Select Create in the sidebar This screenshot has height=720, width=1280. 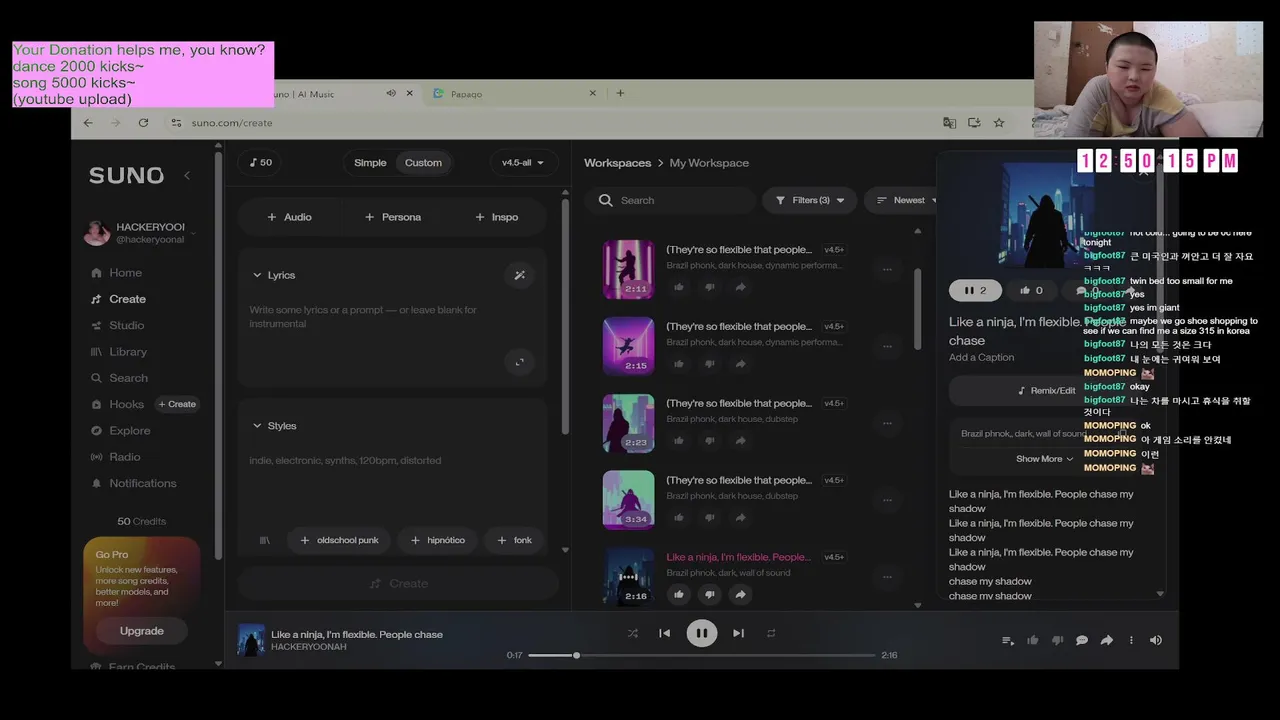point(118,299)
